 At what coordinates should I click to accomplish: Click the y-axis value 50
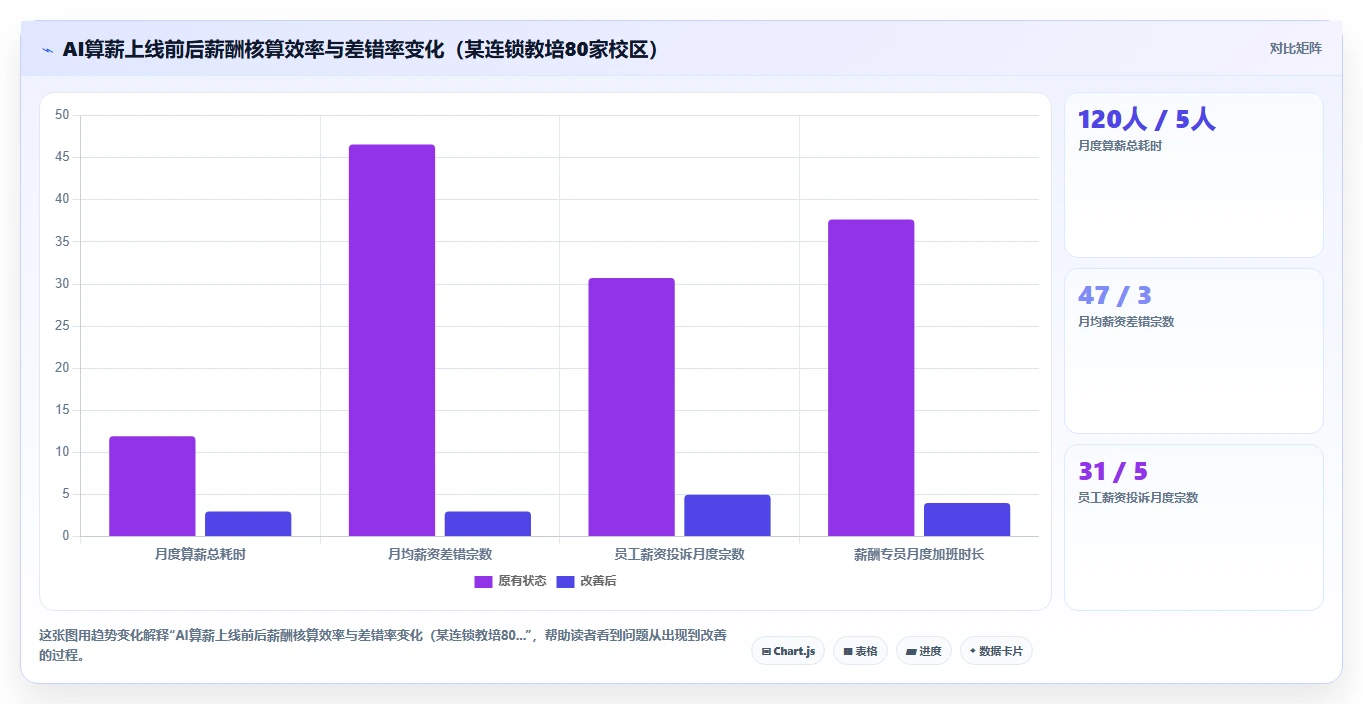click(62, 115)
